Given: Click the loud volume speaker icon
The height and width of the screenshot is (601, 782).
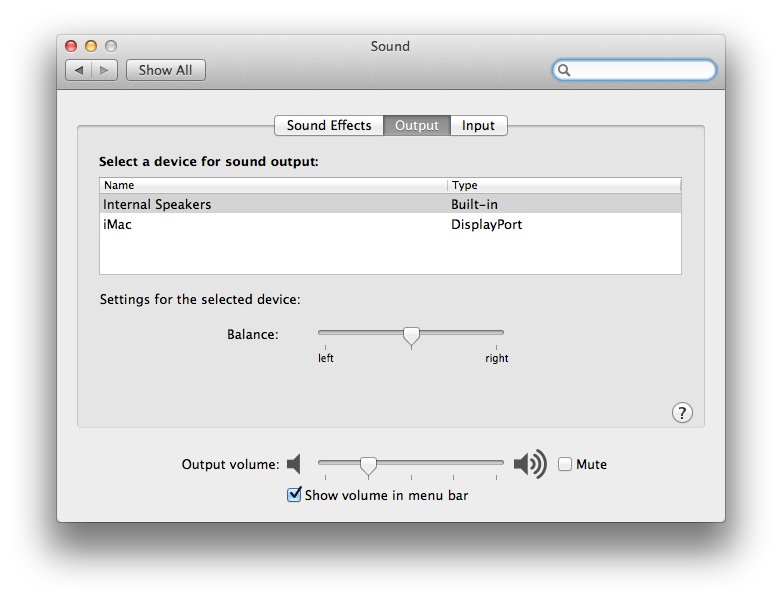Looking at the screenshot, I should [x=530, y=464].
